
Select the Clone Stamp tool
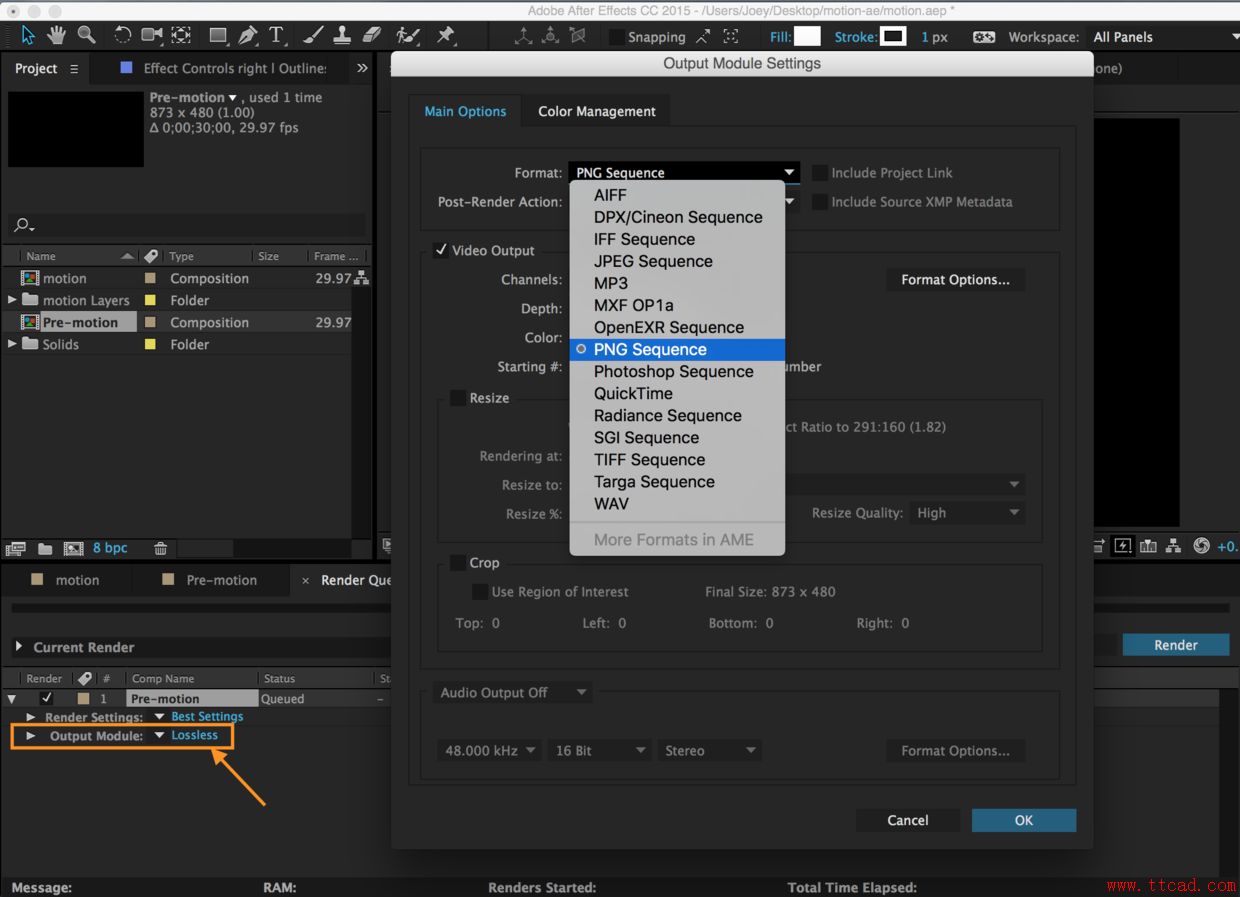pos(341,35)
